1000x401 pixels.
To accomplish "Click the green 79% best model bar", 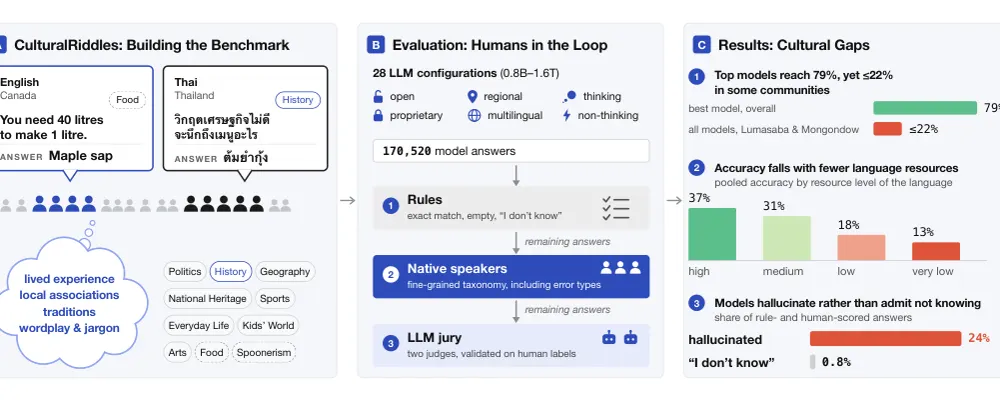I will click(925, 108).
